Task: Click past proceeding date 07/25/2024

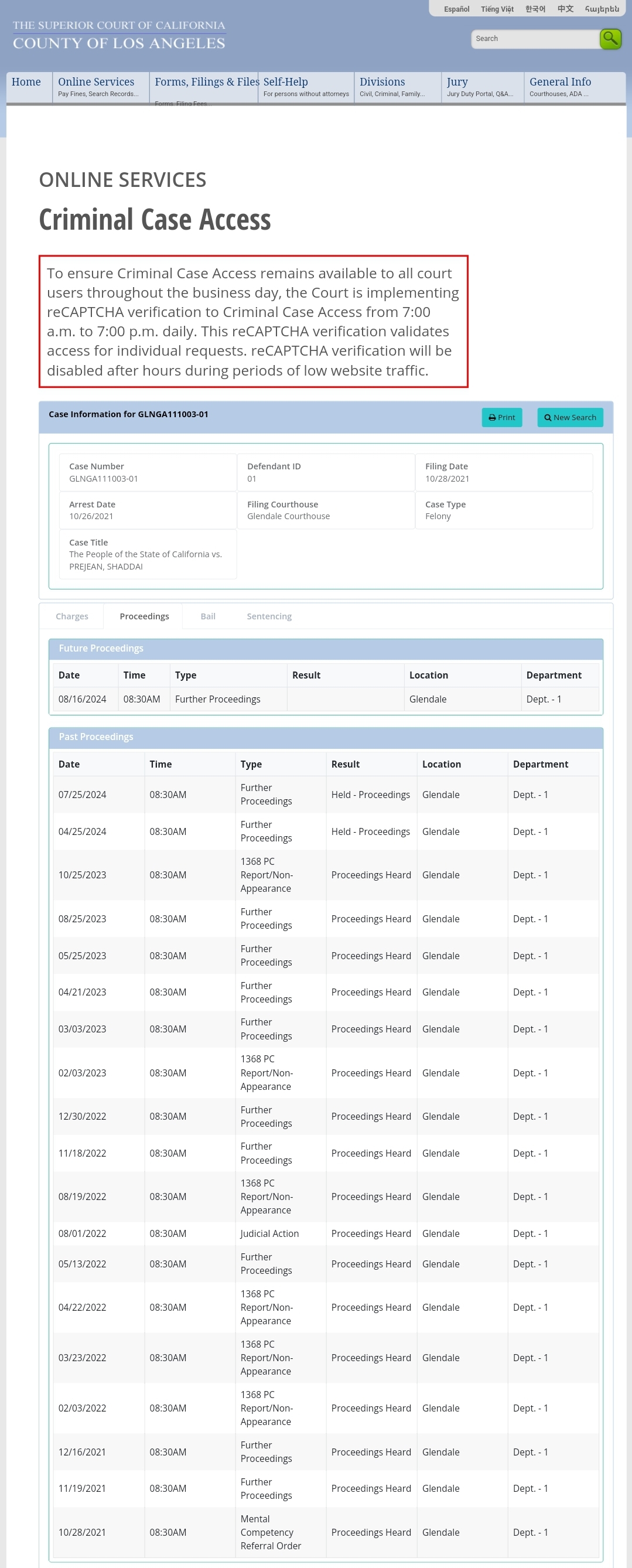Action: tap(82, 795)
